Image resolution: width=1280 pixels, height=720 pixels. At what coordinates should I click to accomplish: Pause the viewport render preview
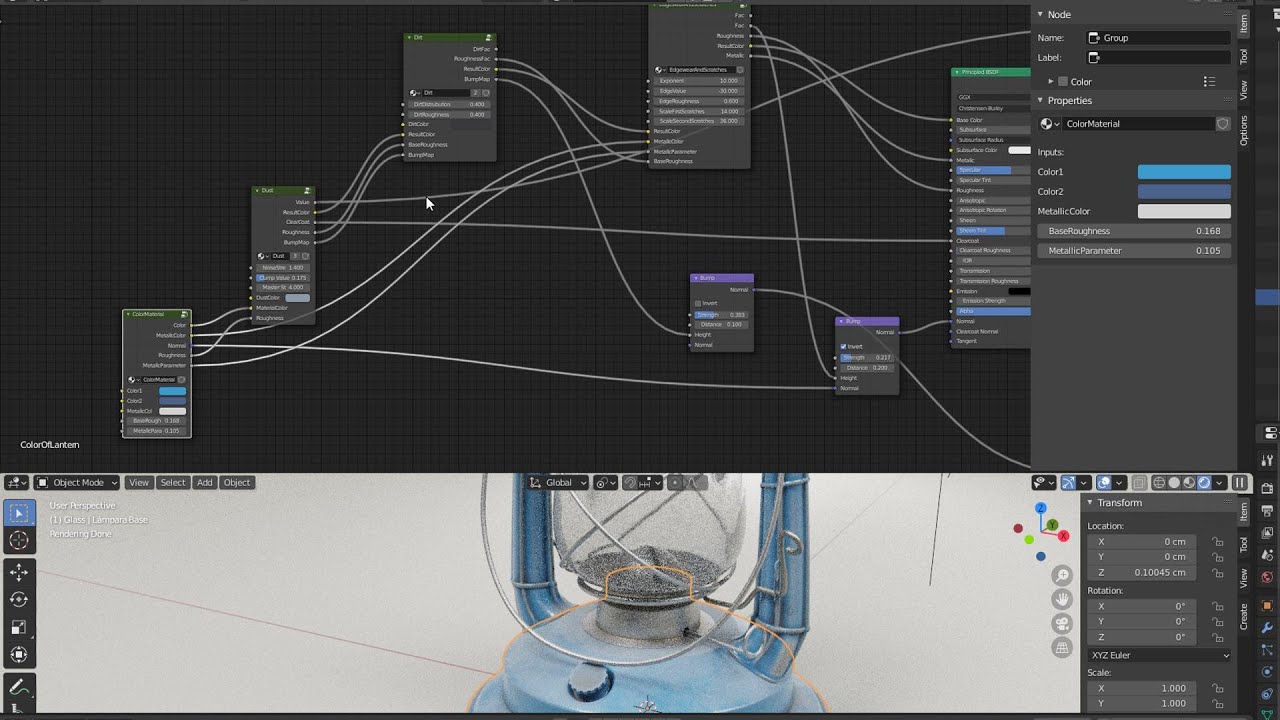click(x=1240, y=483)
